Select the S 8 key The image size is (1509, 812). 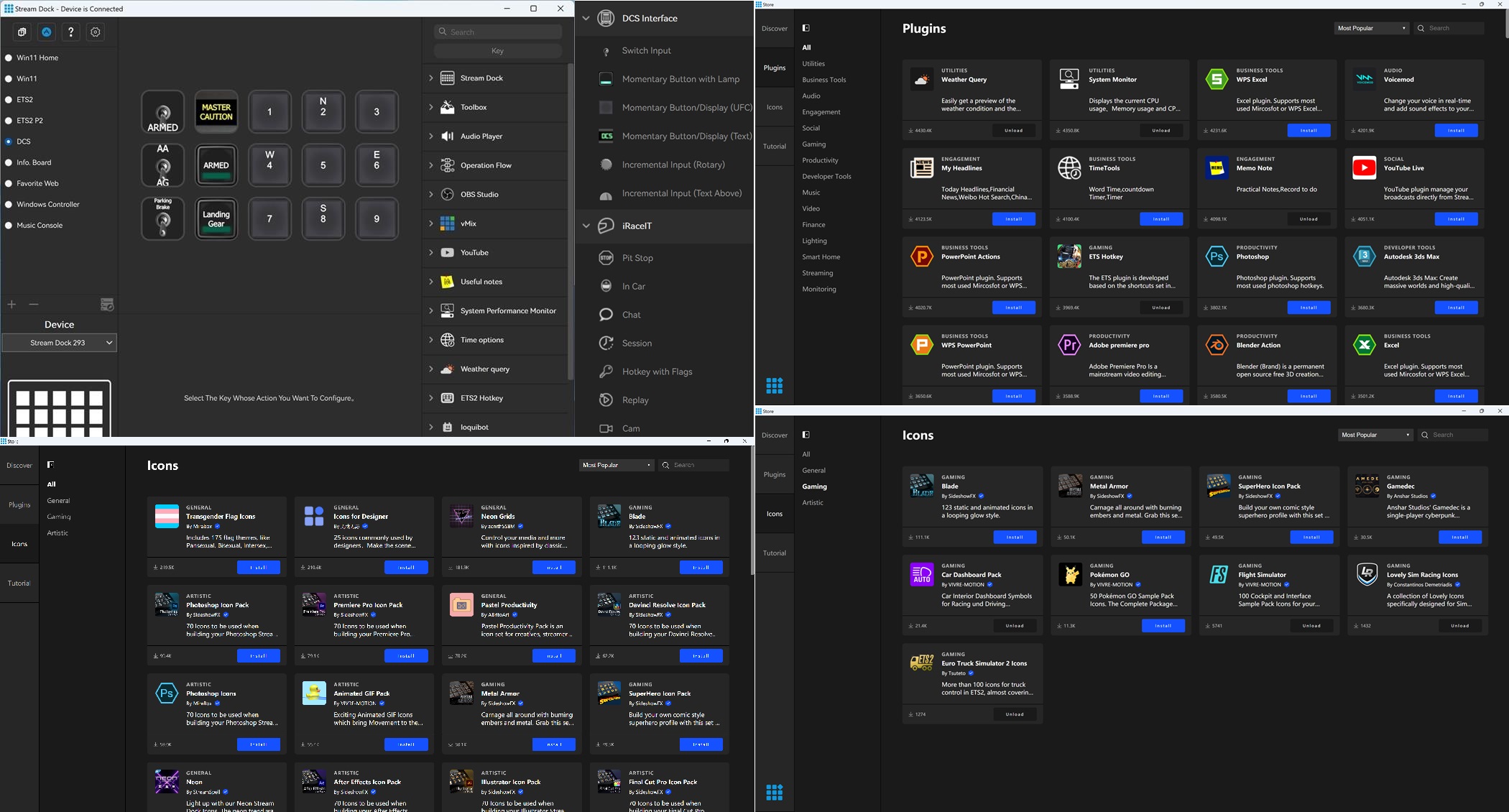(x=323, y=218)
